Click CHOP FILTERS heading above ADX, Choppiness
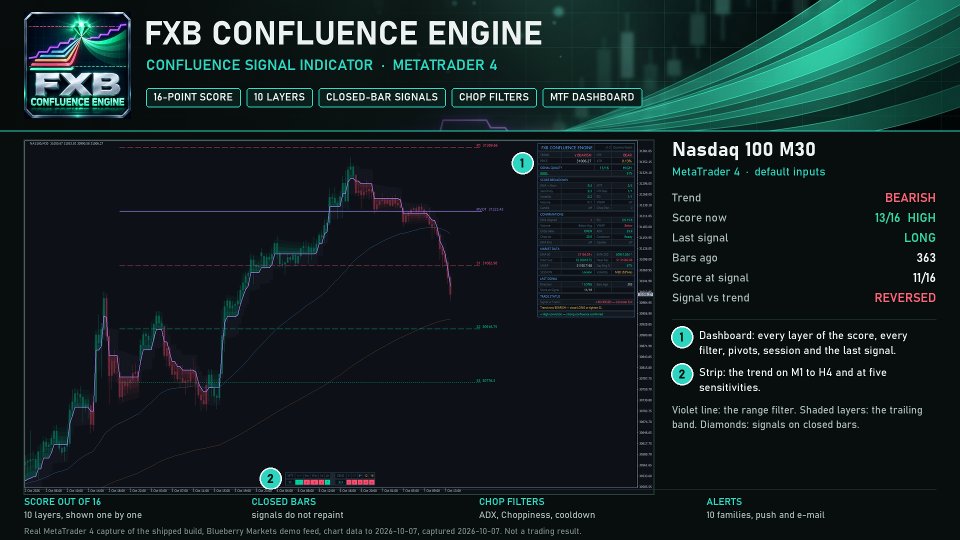 [x=511, y=501]
